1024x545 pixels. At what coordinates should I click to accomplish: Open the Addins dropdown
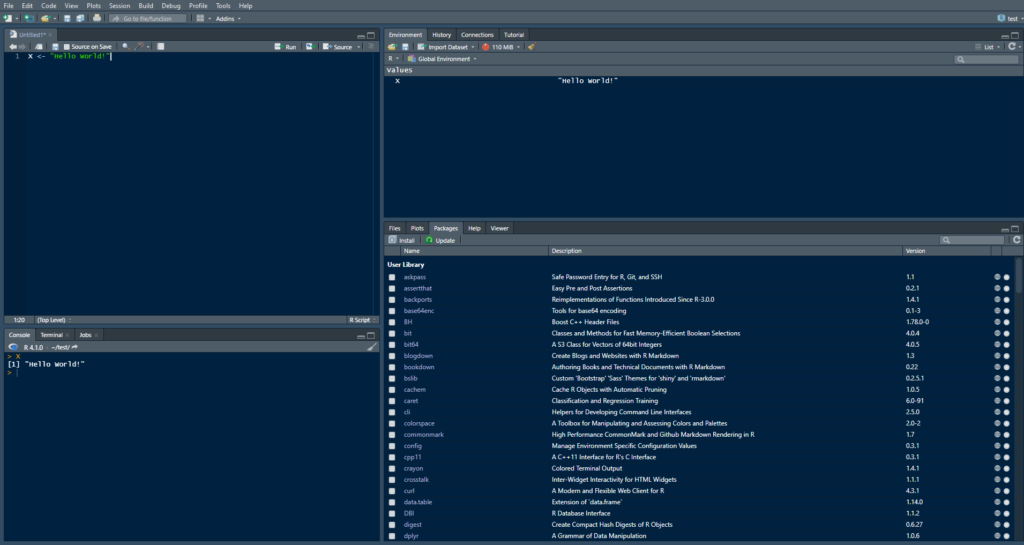[228, 18]
